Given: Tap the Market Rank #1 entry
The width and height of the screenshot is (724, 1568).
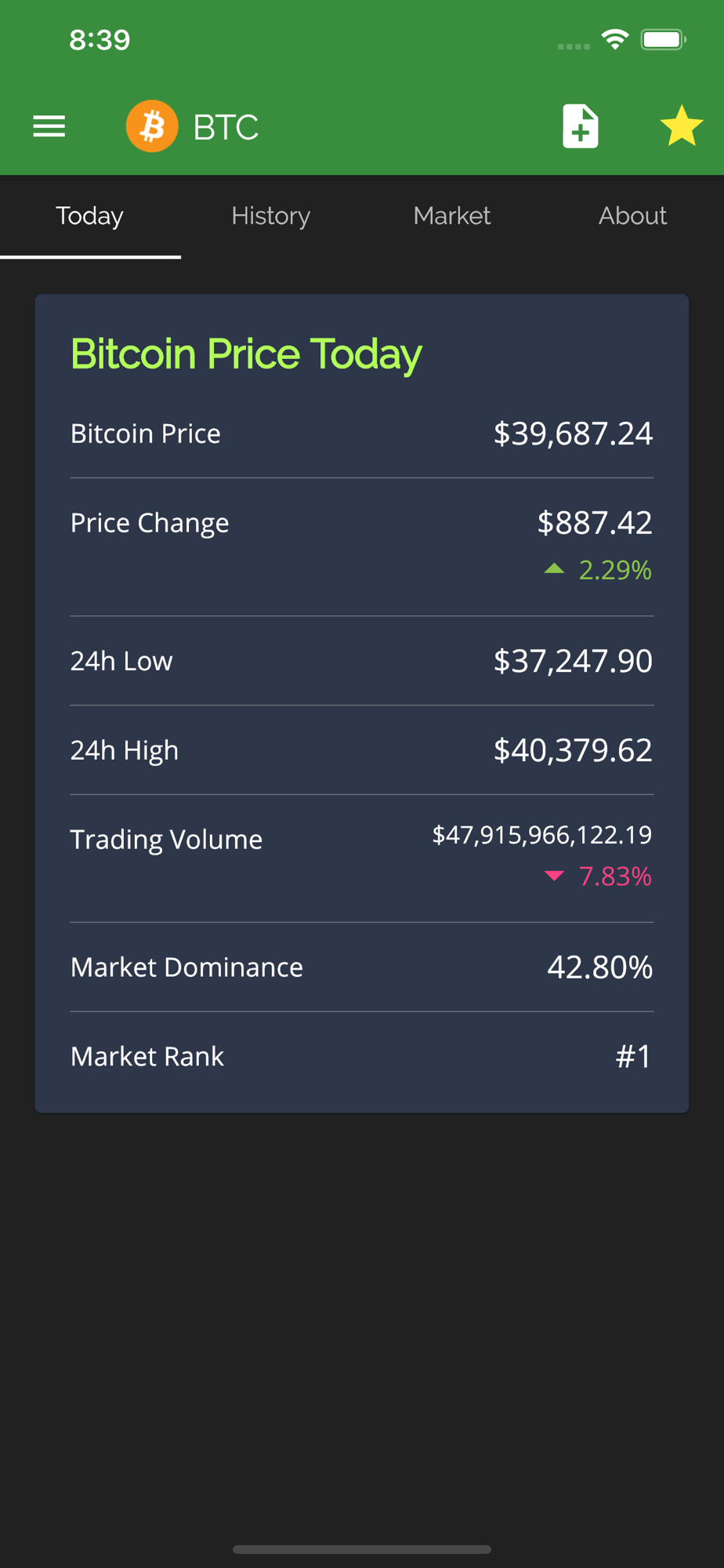Looking at the screenshot, I should [x=362, y=1056].
